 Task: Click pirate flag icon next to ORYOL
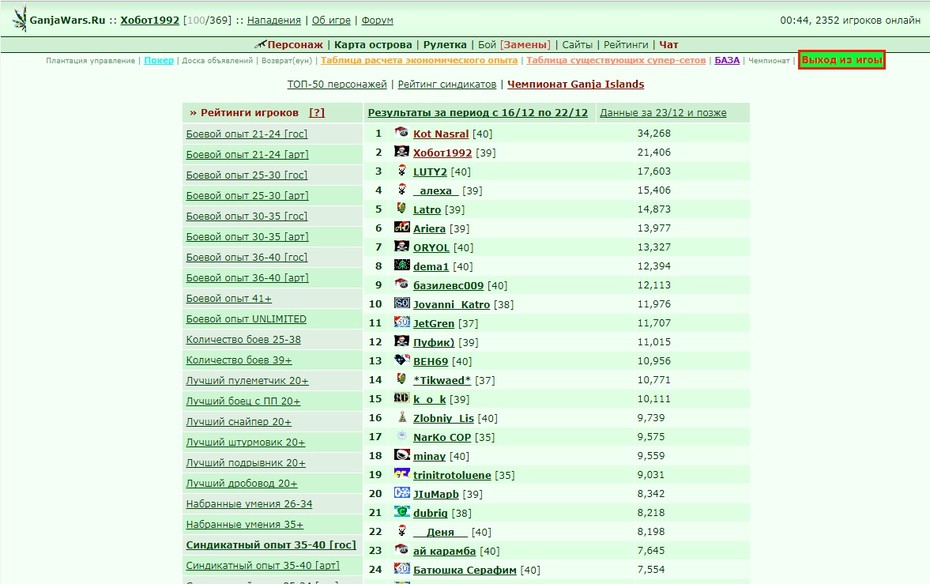click(x=402, y=246)
